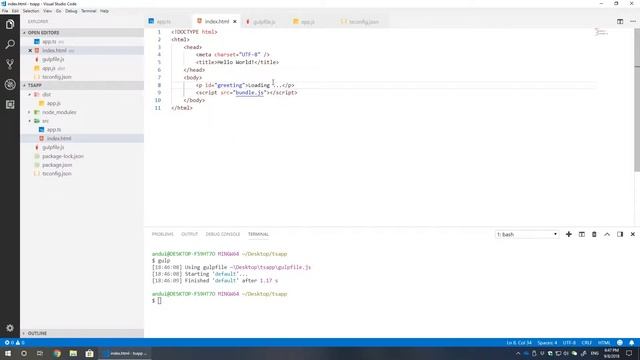Switch to the app.ts editor tab
640x360 pixels.
coord(168,22)
